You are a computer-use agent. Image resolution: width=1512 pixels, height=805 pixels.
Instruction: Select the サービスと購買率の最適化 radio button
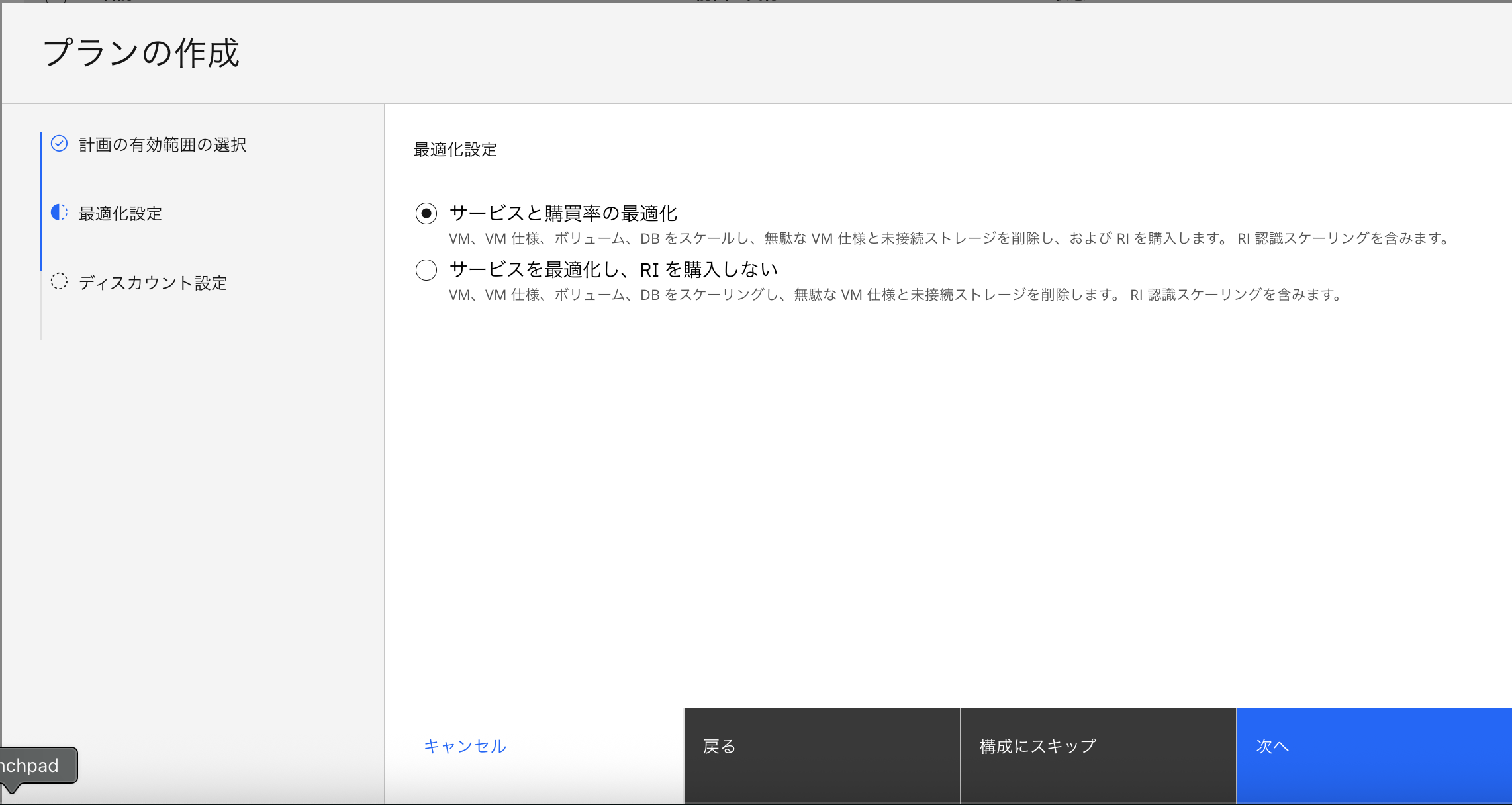tap(426, 213)
